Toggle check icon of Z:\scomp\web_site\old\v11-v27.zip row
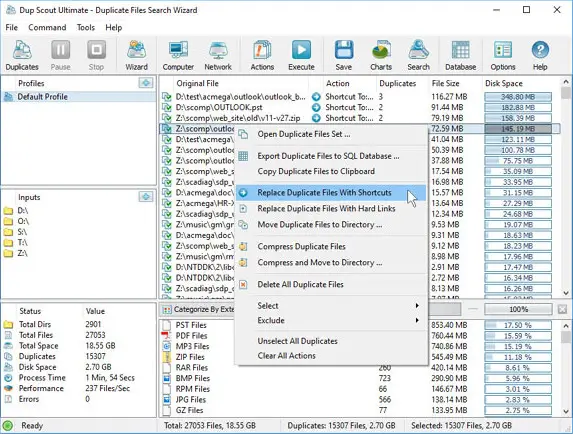This screenshot has height=434, width=573. coord(167,118)
